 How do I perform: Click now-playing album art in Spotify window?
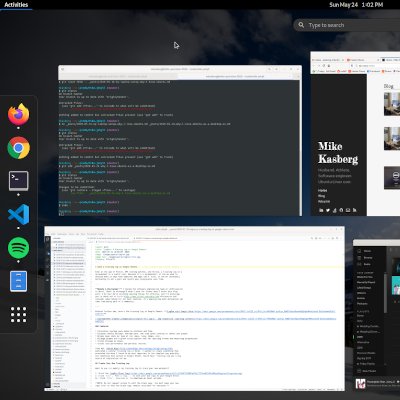tap(360, 384)
